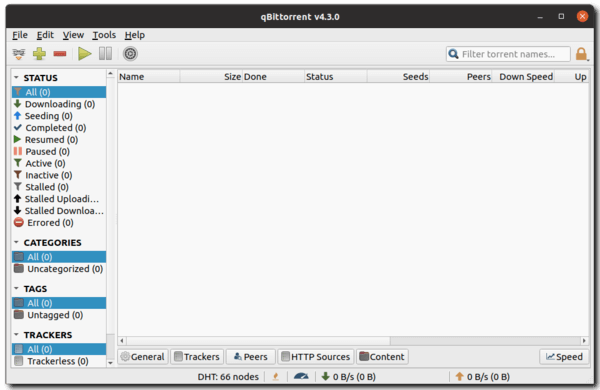
Task: Sort by the Down Speed column header
Action: coord(523,77)
